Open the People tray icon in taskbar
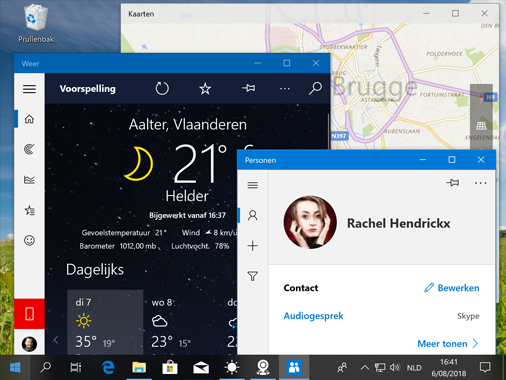Viewport: 506px width, 380px height. tap(342, 367)
